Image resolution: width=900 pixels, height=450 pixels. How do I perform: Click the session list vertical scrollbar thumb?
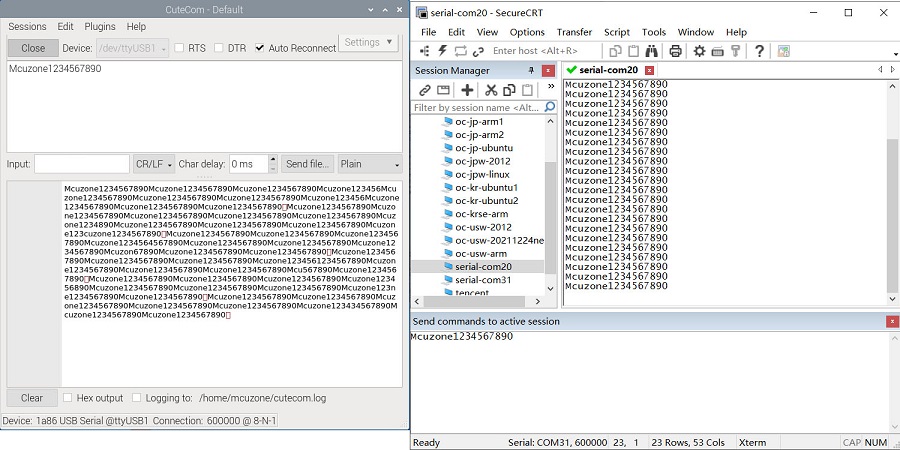[x=550, y=217]
